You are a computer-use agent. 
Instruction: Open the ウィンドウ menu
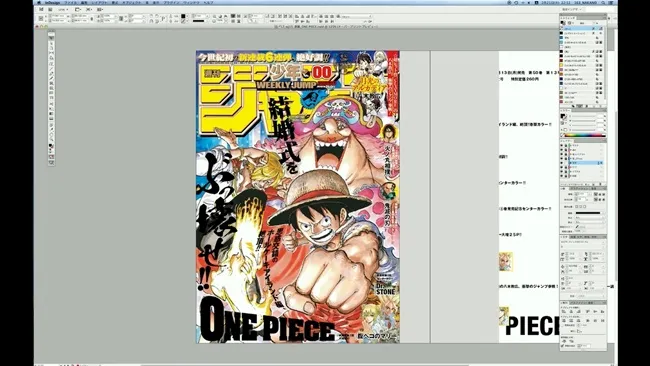(191, 2)
